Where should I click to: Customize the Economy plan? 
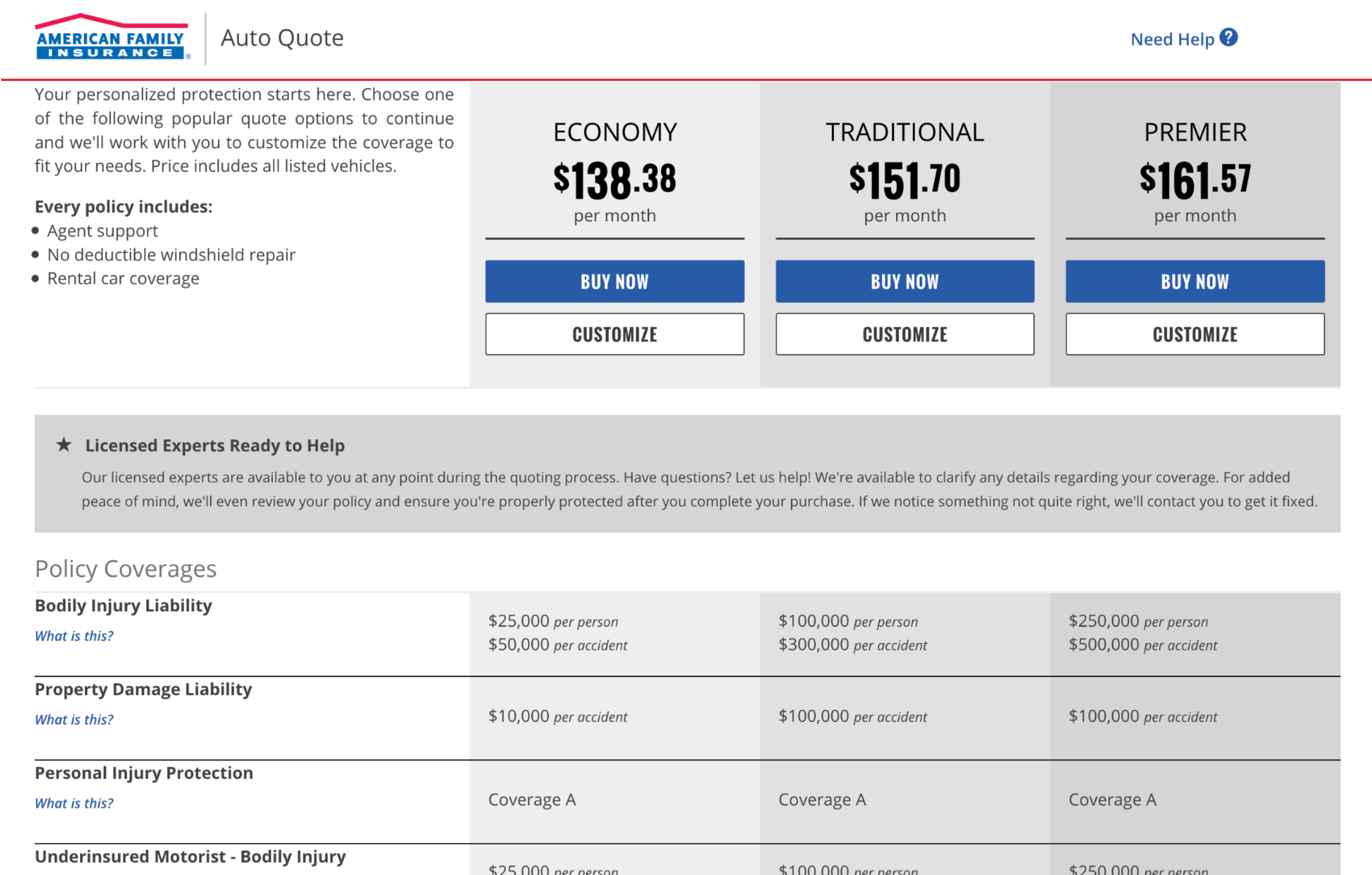(614, 334)
